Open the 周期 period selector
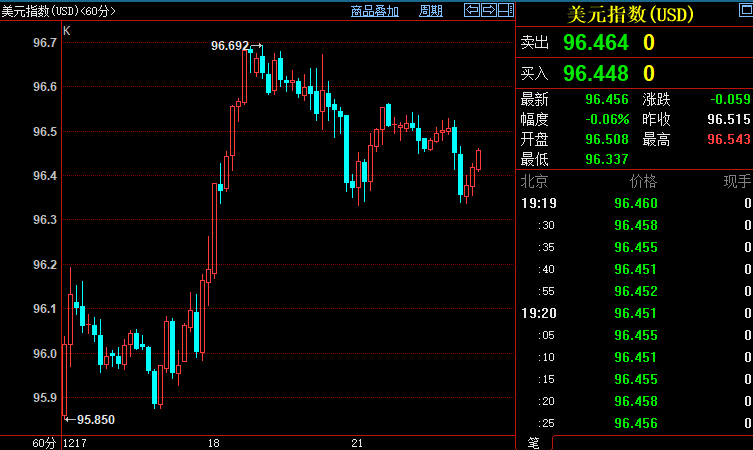This screenshot has height=450, width=753. click(x=430, y=11)
